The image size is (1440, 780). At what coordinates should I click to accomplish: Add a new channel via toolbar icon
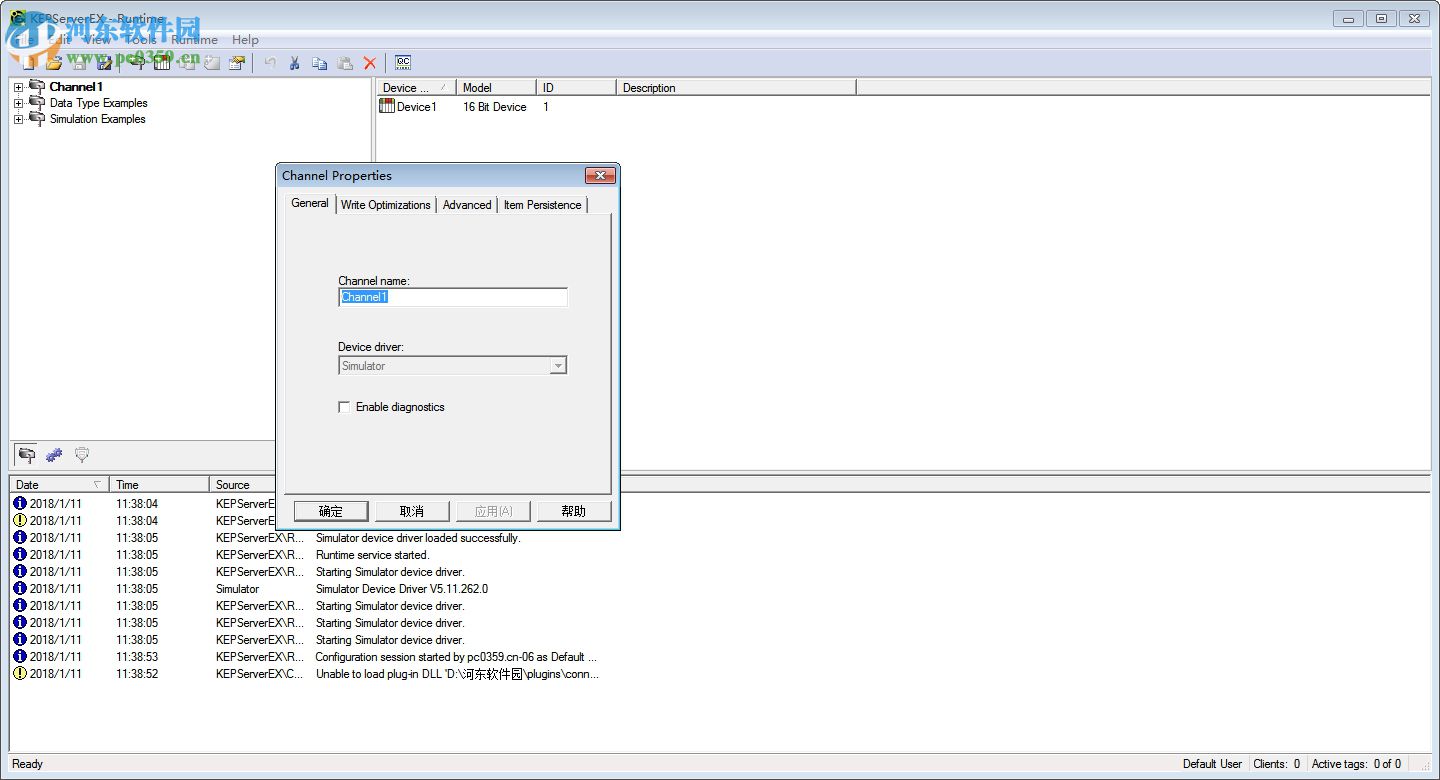(x=137, y=63)
